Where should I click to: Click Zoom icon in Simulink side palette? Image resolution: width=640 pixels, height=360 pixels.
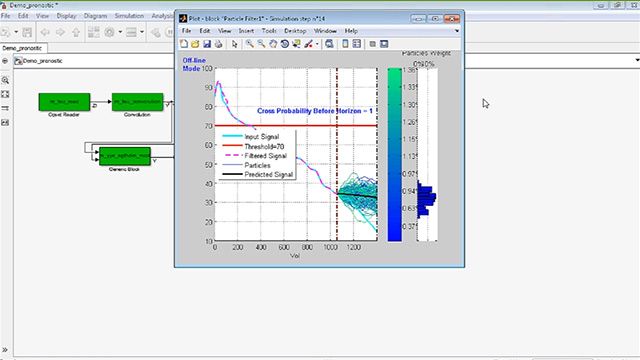5,80
